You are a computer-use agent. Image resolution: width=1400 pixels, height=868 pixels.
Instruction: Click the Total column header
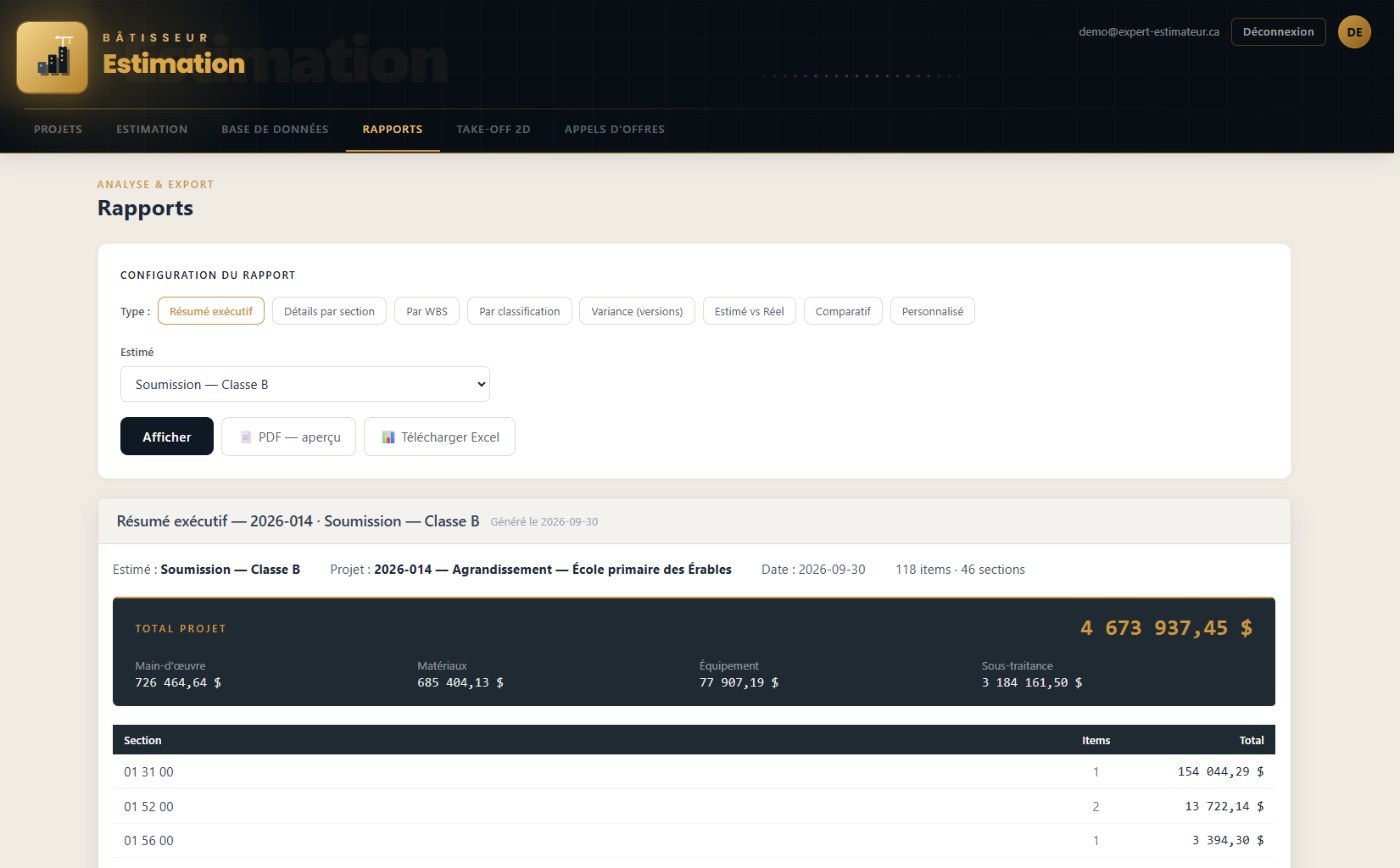click(1250, 740)
